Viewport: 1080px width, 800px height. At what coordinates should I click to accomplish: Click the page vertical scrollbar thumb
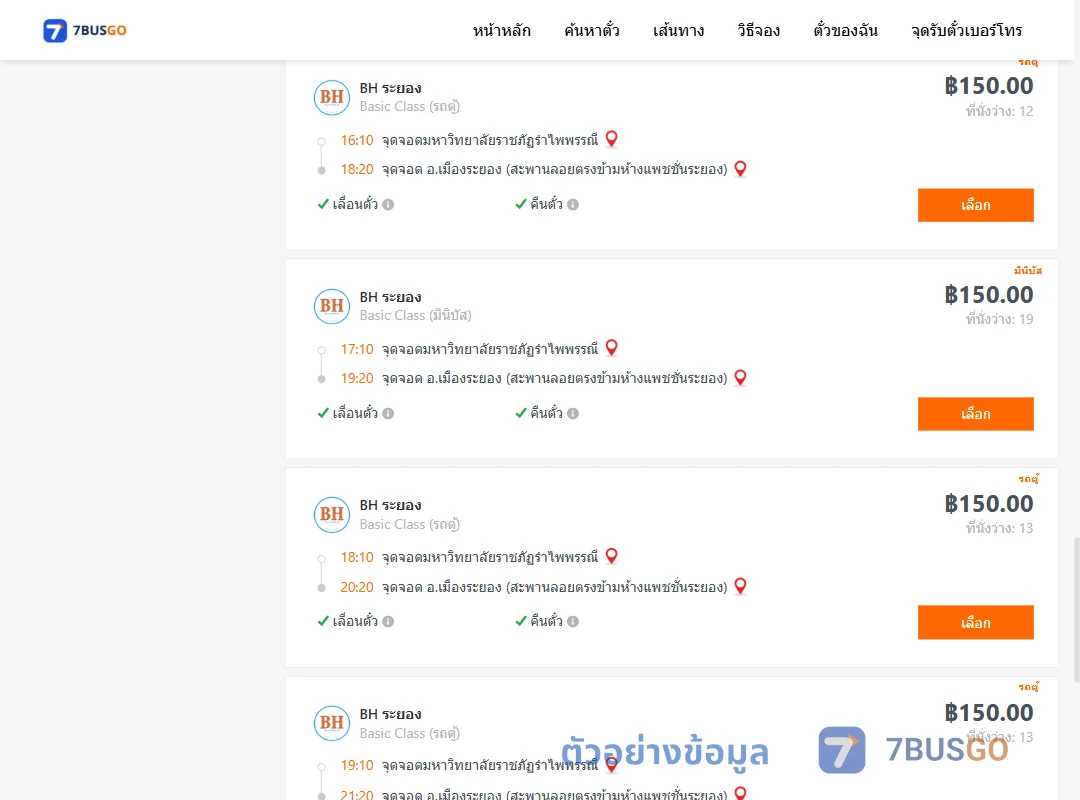coord(1077,609)
